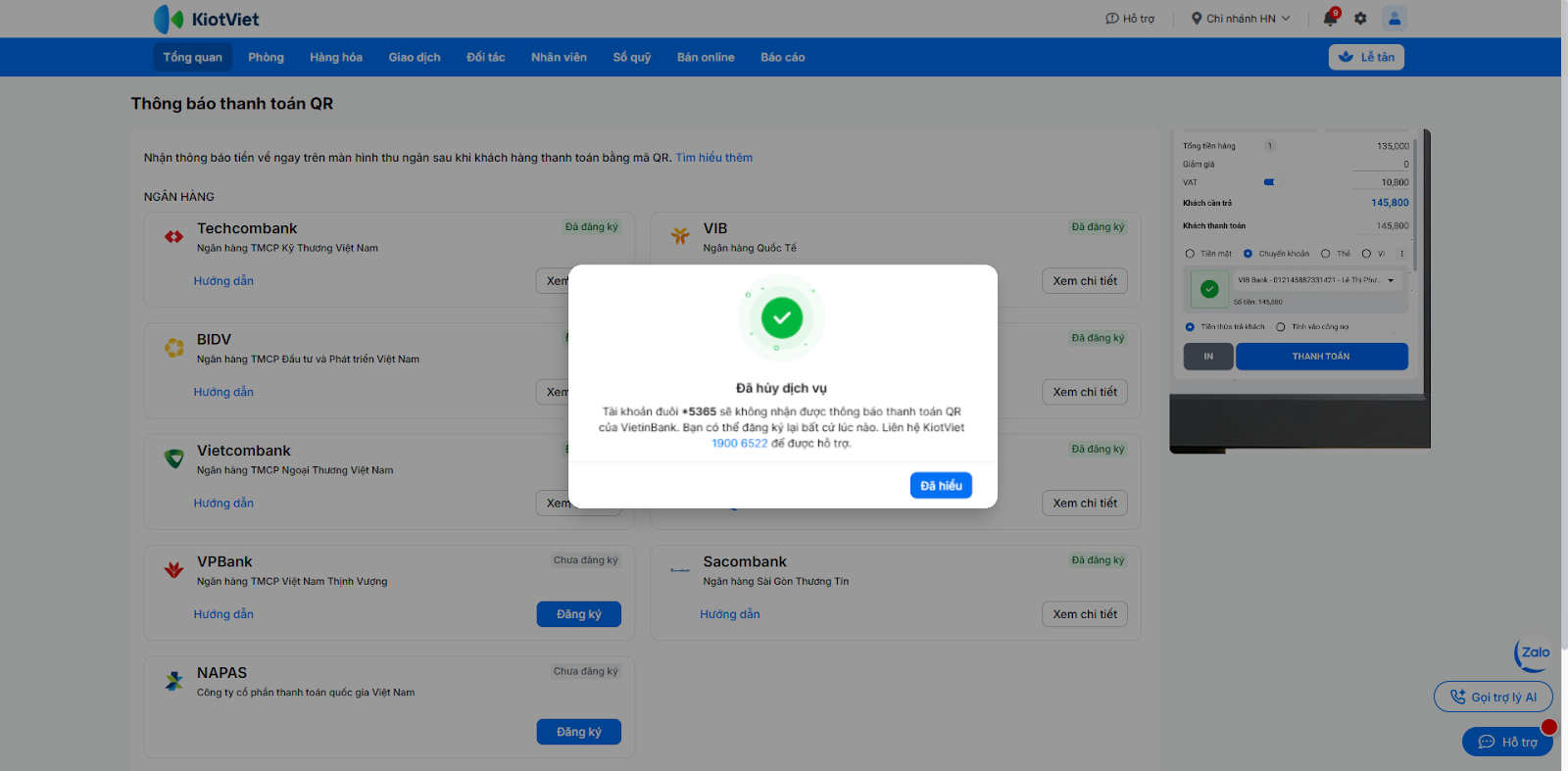Click the Đã hủy dịch vụ dialog title
The width and height of the screenshot is (1568, 771).
(x=781, y=388)
